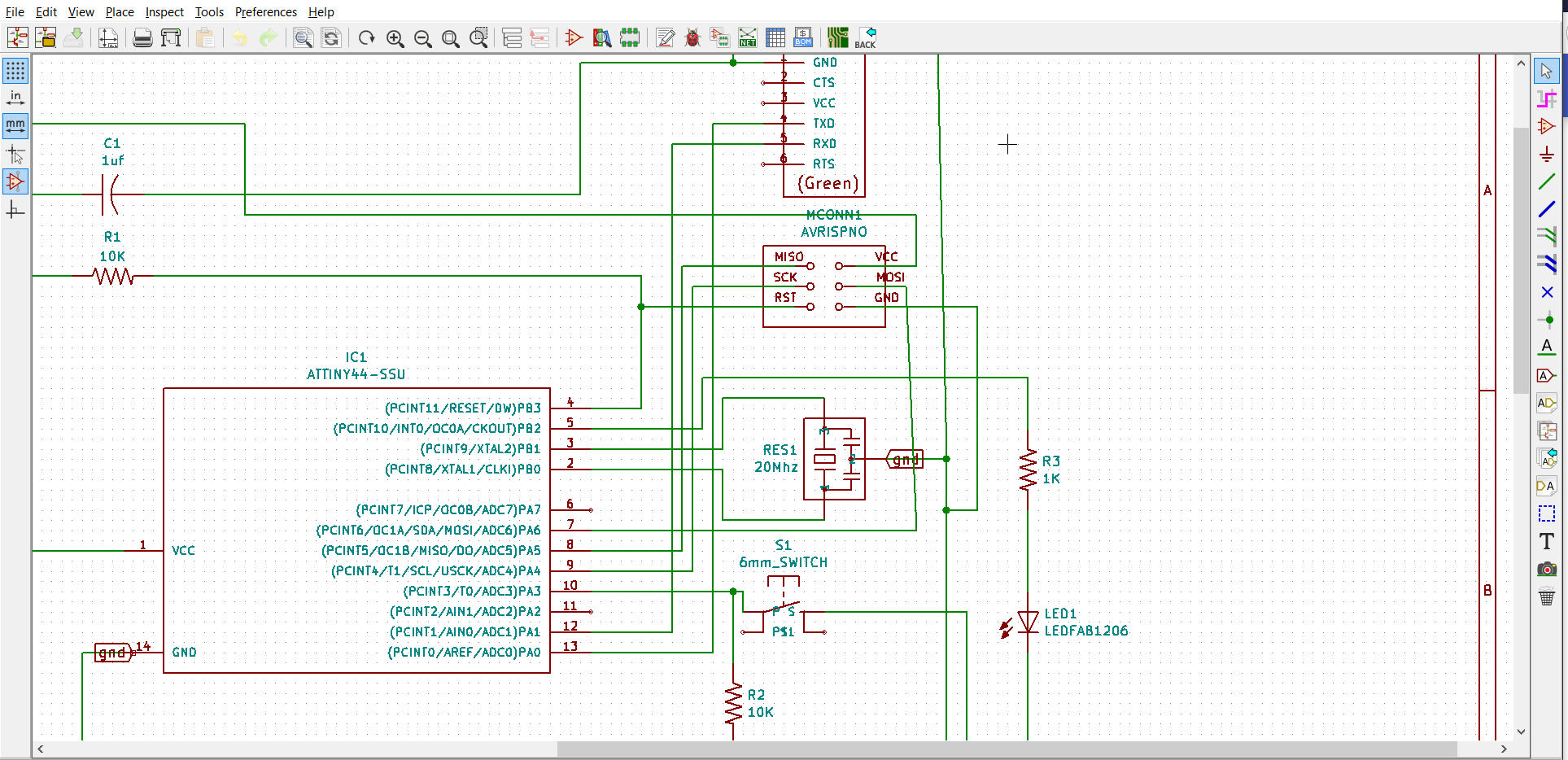Viewport: 1568px width, 760px height.
Task: Select the Place bus tool
Action: [1547, 209]
